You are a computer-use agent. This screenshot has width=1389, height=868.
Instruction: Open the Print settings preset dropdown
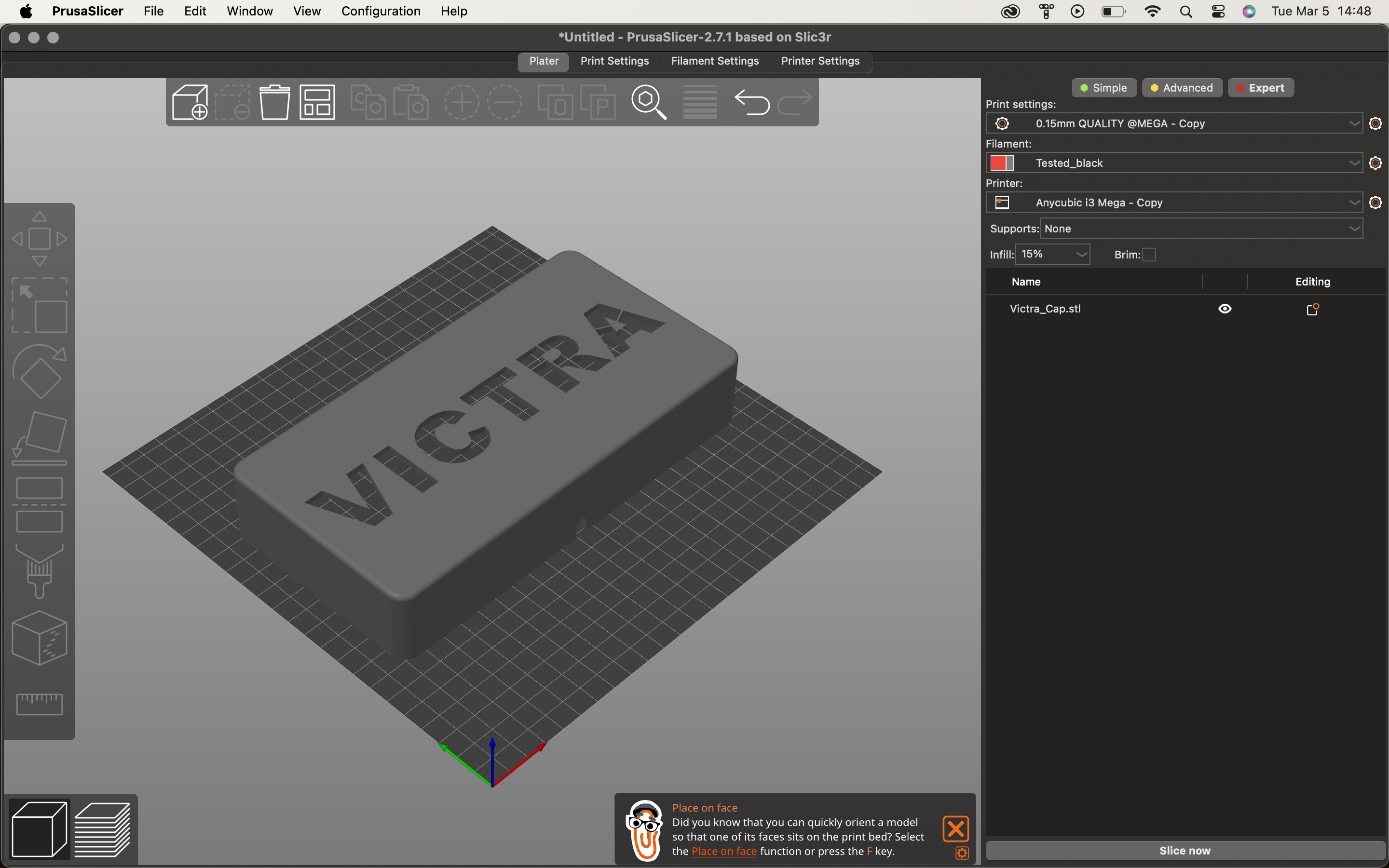click(1174, 123)
